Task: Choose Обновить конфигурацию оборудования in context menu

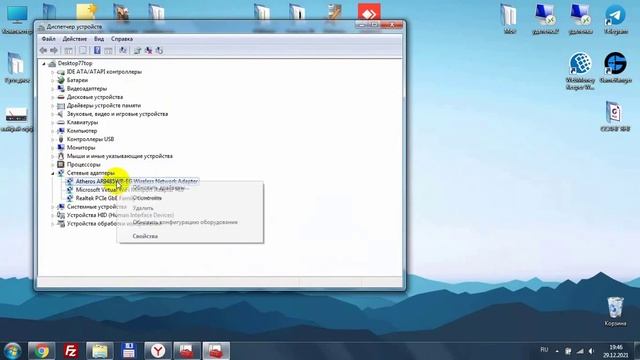Action: tap(190, 222)
